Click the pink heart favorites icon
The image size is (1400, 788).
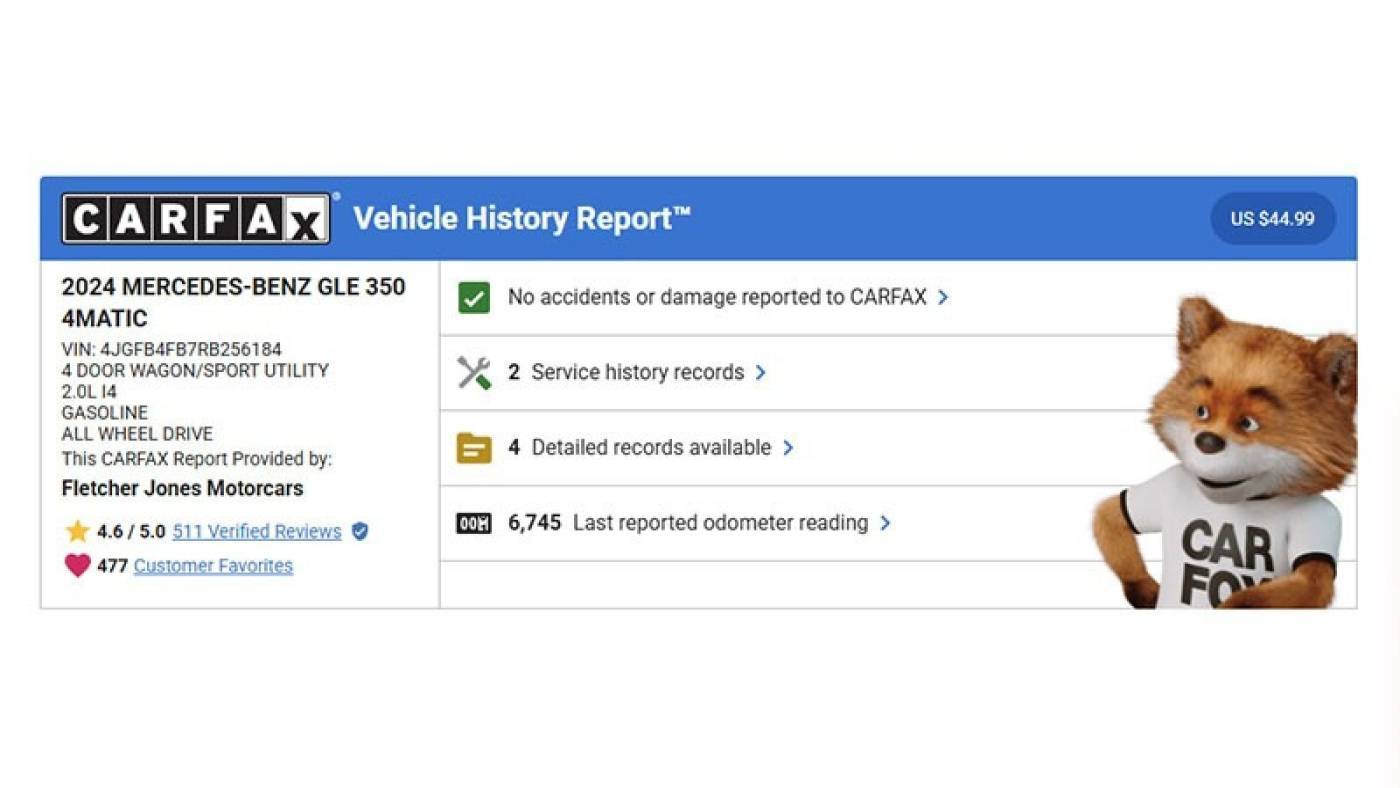77,565
